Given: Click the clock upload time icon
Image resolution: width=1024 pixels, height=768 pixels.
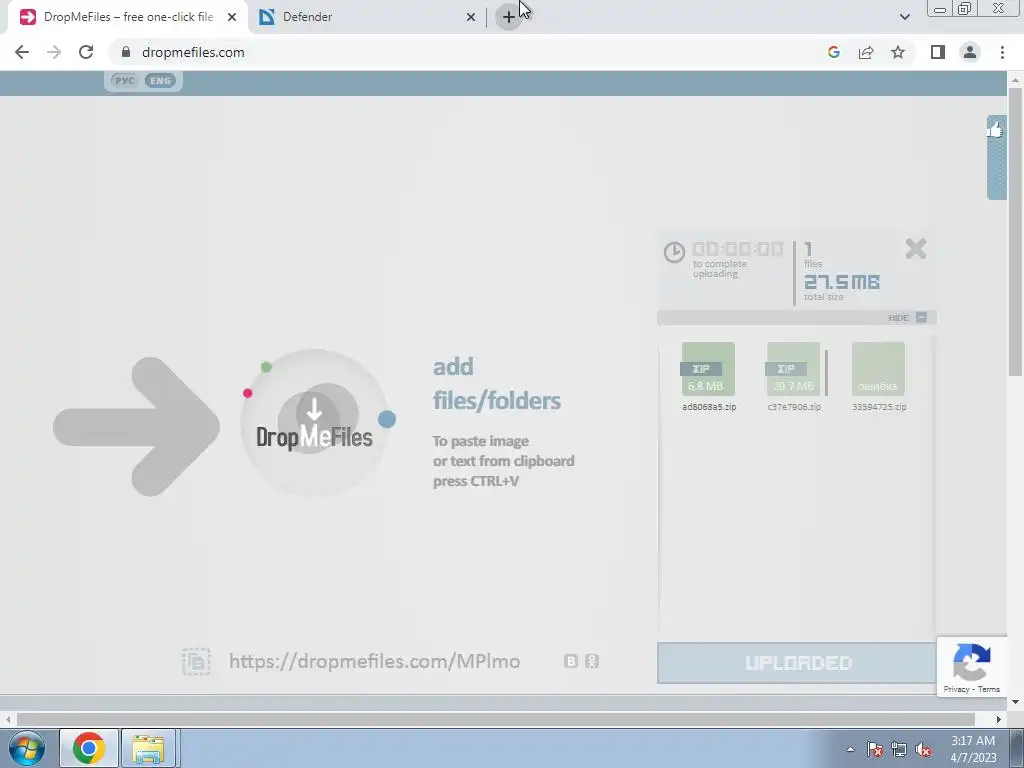Looking at the screenshot, I should (x=674, y=252).
